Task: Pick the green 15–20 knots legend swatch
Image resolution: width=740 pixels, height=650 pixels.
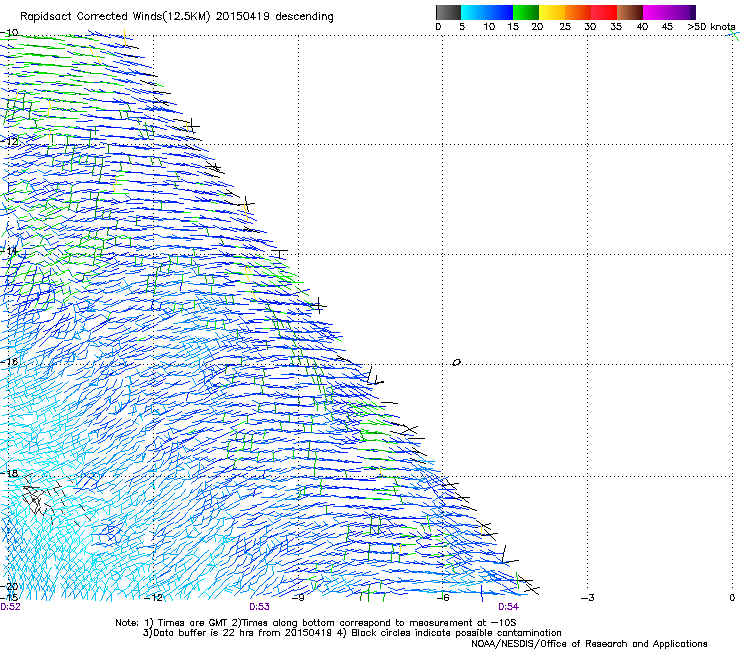Action: click(526, 12)
